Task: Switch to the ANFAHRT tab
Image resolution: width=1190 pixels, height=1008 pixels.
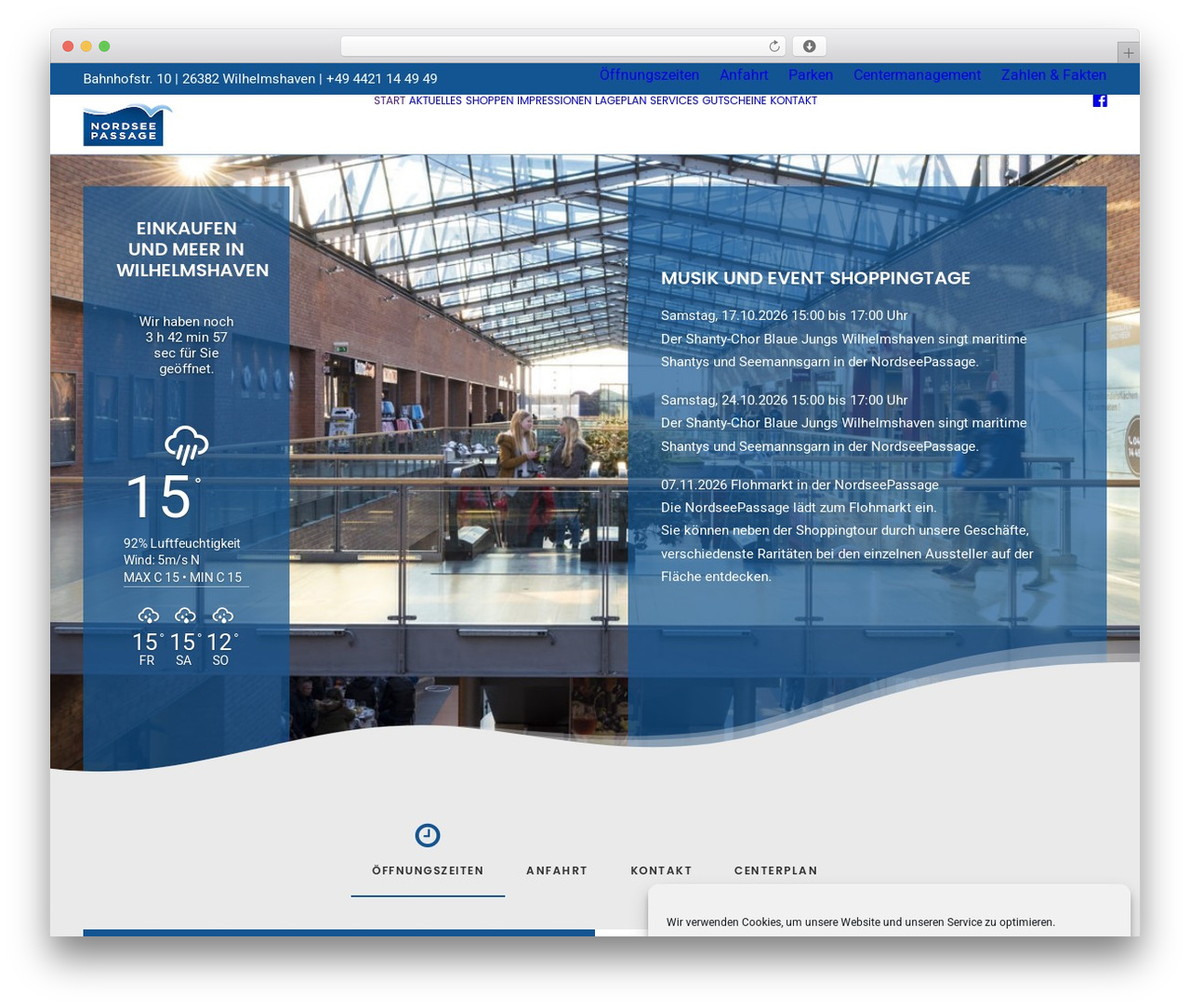Action: coord(557,871)
